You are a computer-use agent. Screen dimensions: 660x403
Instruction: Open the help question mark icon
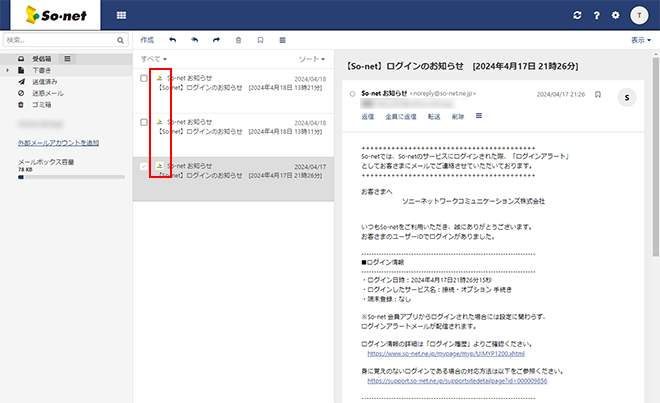pos(596,16)
